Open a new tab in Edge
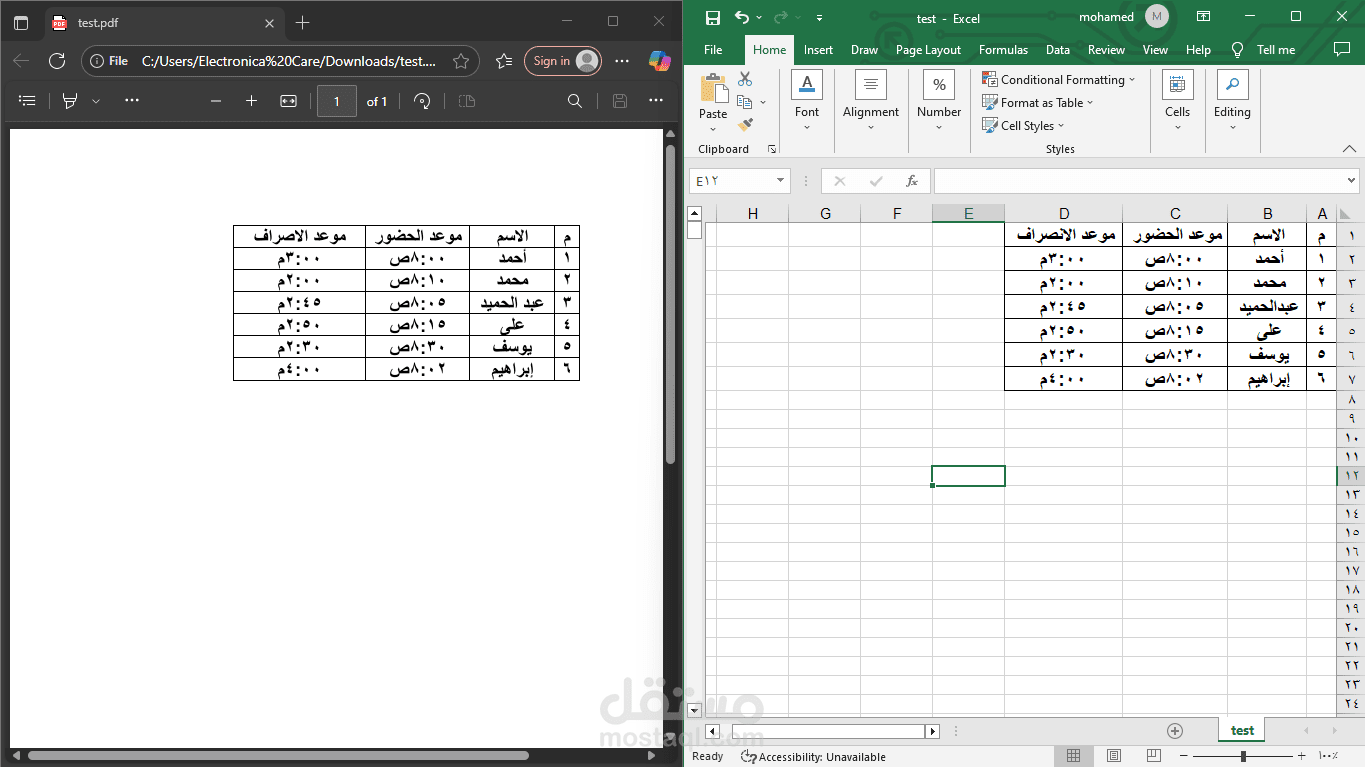 tap(302, 22)
